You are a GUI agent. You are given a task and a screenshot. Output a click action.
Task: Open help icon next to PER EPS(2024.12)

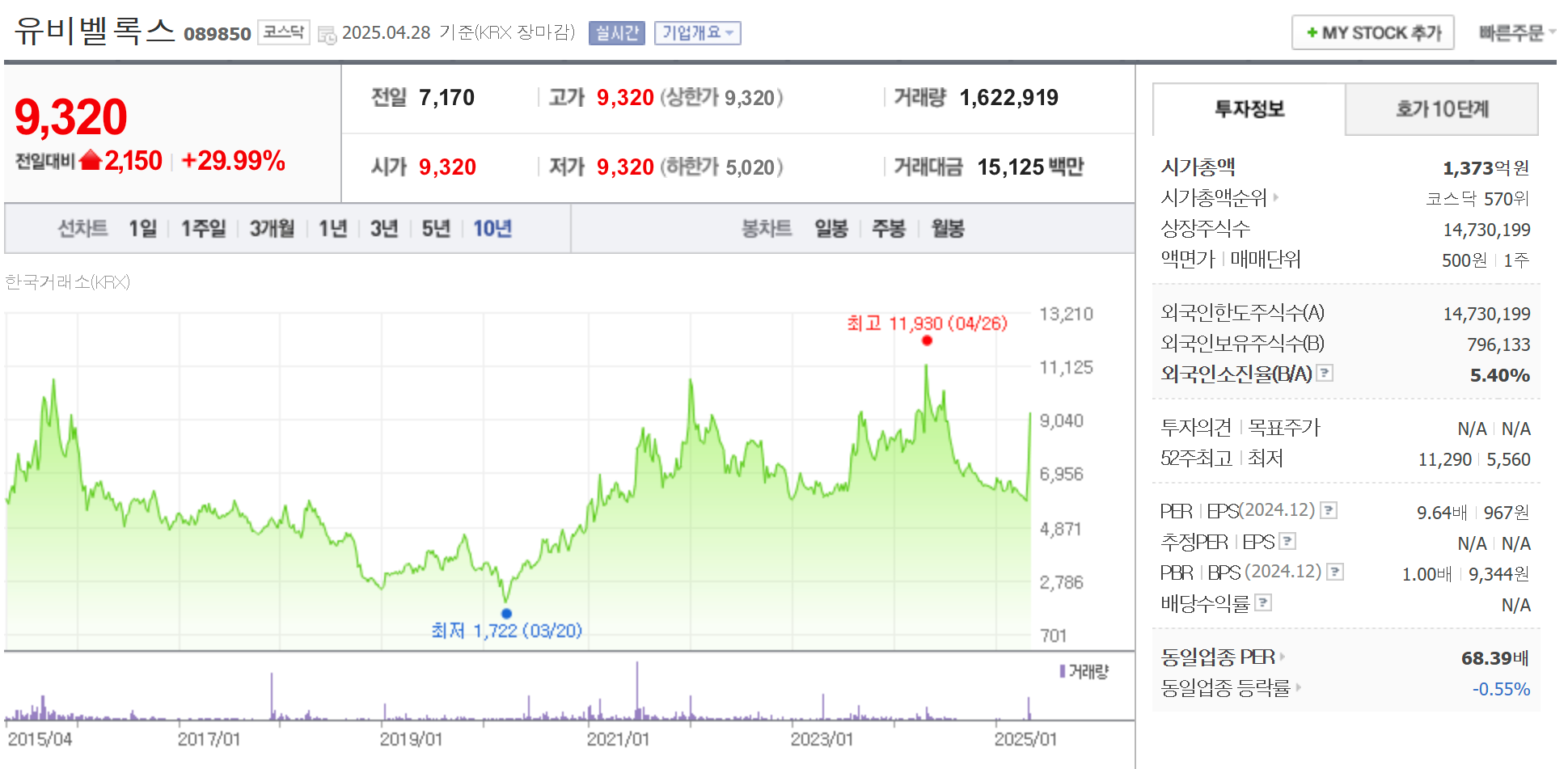(x=1329, y=510)
